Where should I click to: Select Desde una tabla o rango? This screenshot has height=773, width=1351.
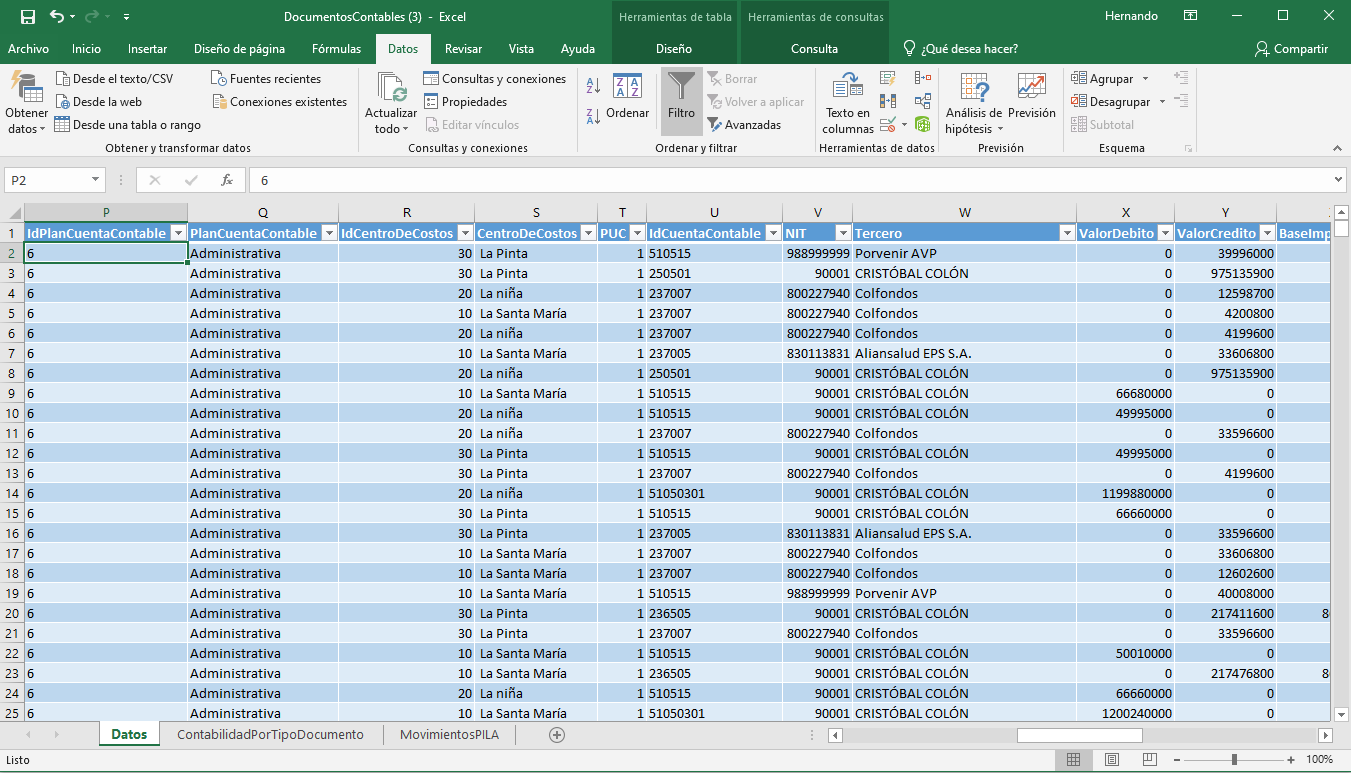coord(128,125)
